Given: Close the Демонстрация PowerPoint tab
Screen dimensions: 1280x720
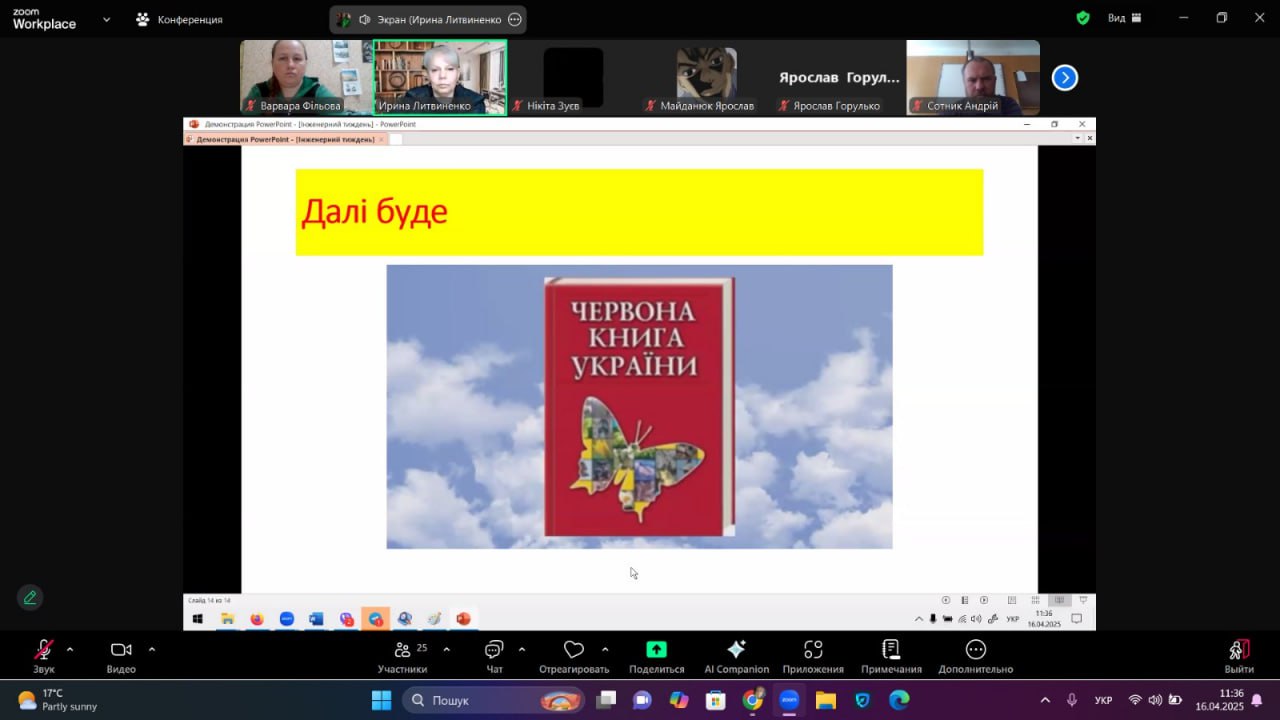Looking at the screenshot, I should 381,140.
